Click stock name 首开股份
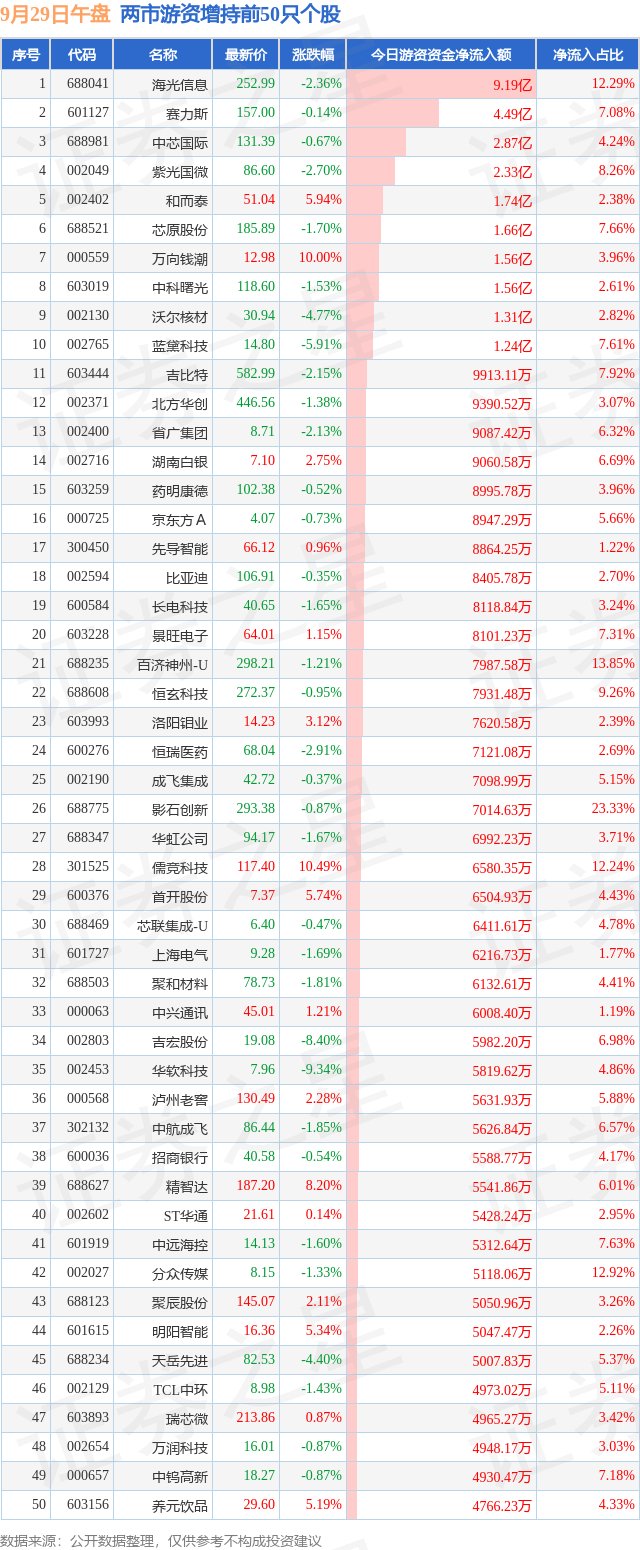 point(180,896)
